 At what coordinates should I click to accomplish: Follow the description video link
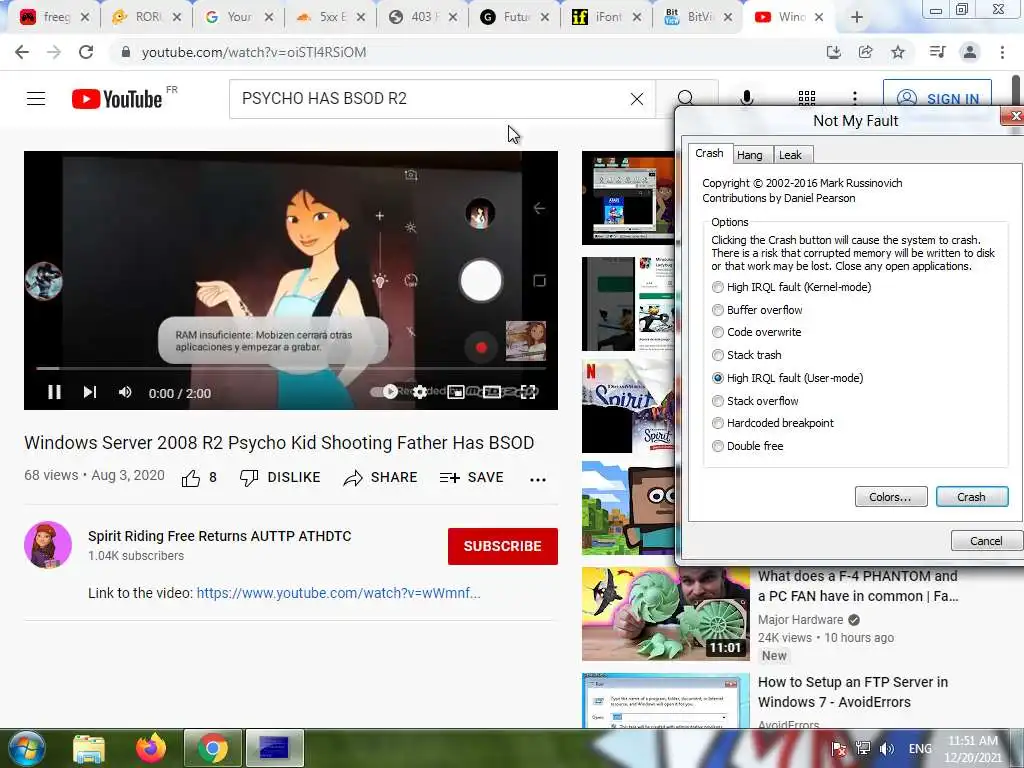(338, 593)
